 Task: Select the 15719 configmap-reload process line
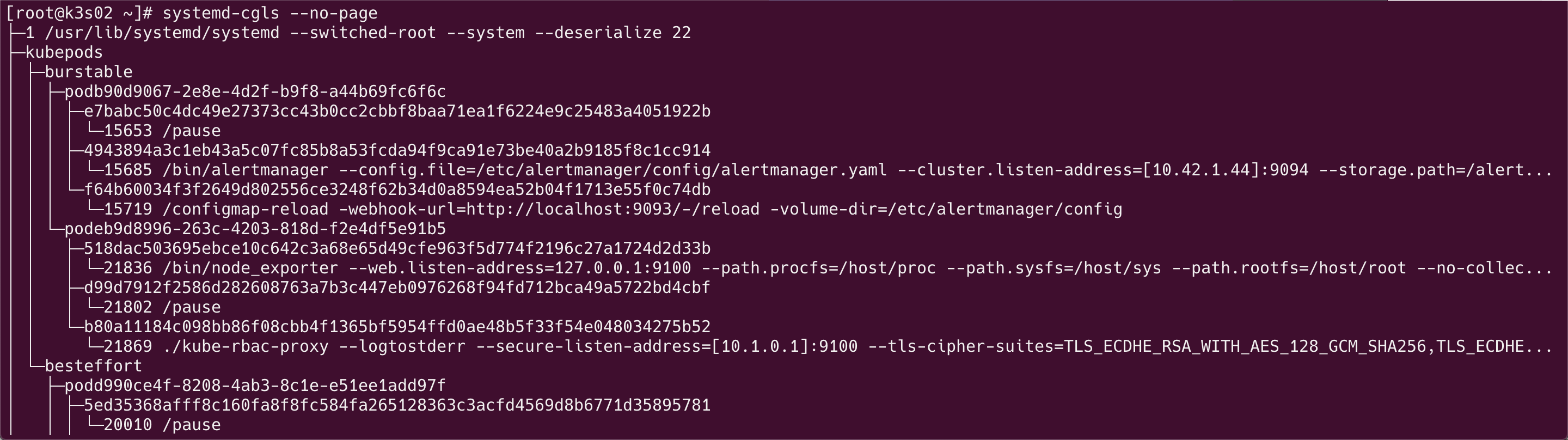(x=613, y=209)
